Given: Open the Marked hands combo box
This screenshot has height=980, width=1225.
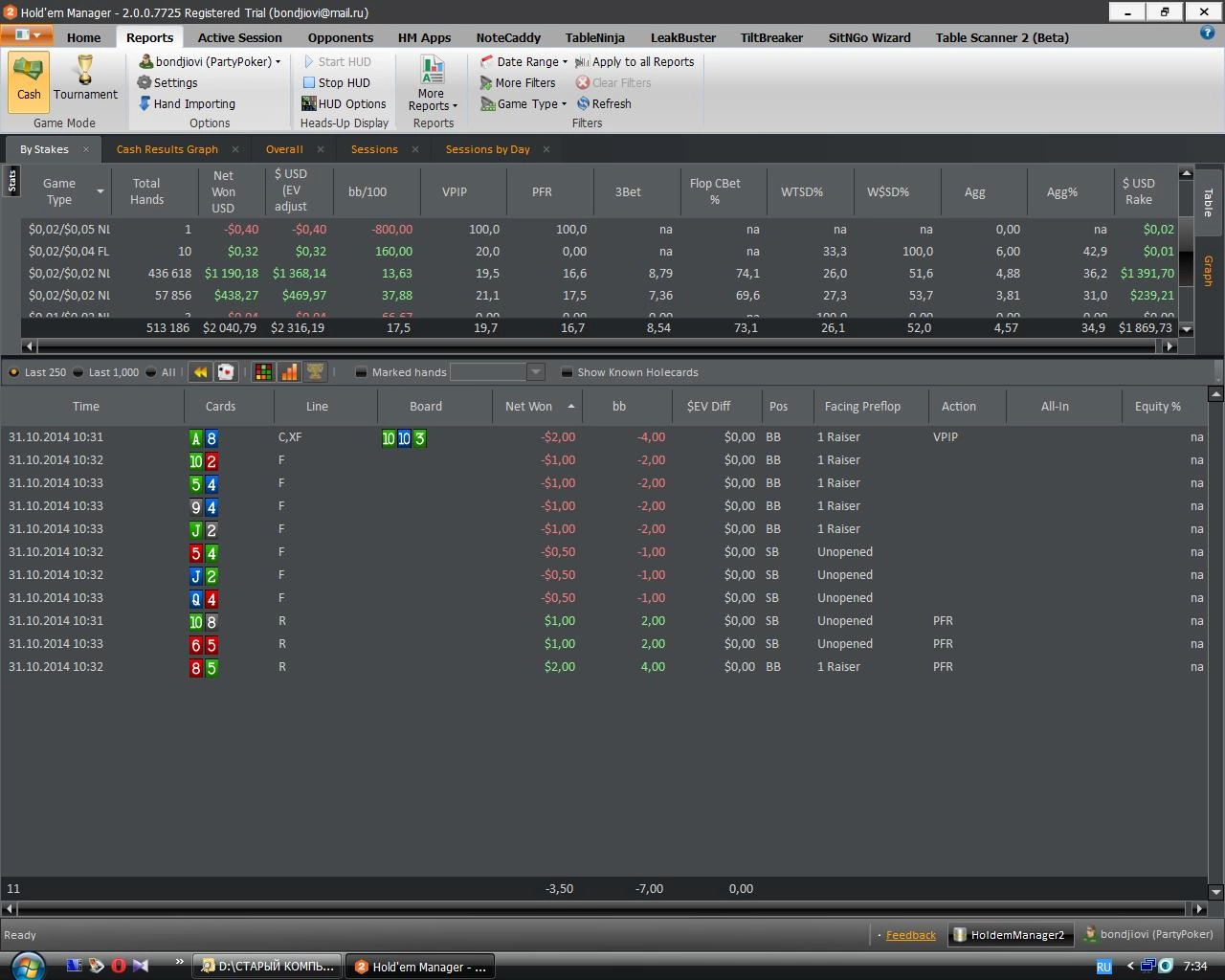Looking at the screenshot, I should [498, 372].
